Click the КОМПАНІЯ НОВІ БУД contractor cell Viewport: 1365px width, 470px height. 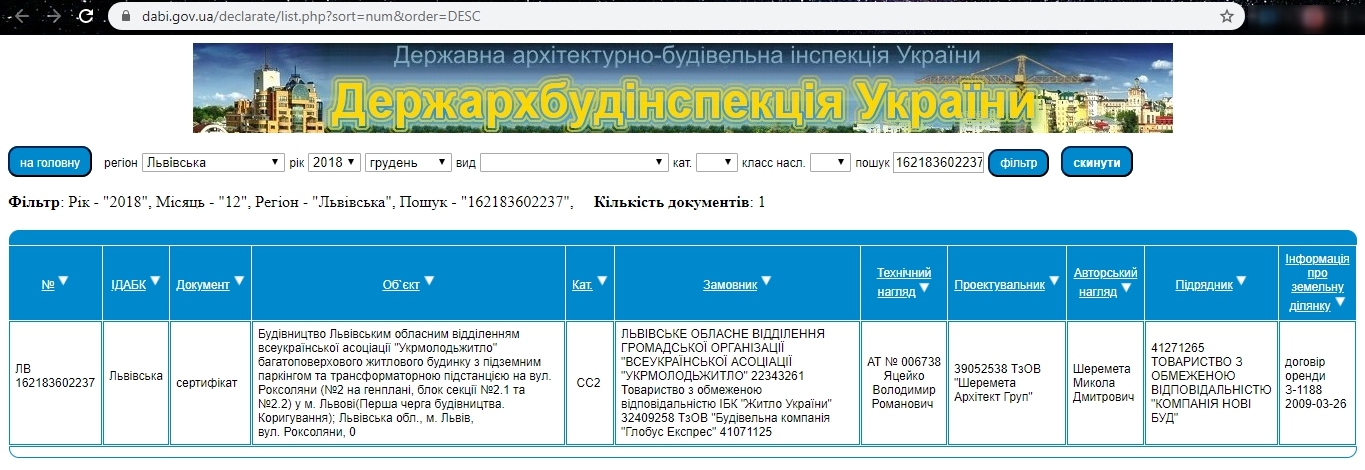coord(1211,382)
